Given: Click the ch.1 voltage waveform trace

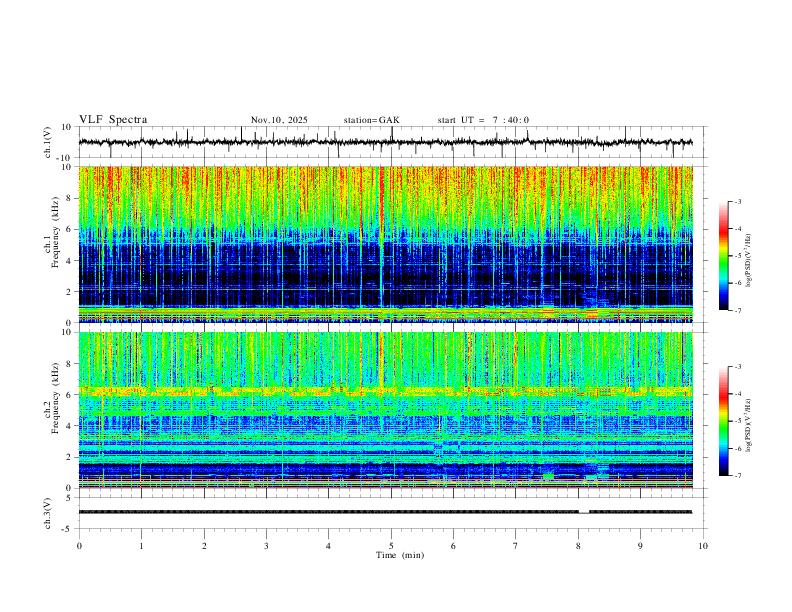Looking at the screenshot, I should point(386,142).
